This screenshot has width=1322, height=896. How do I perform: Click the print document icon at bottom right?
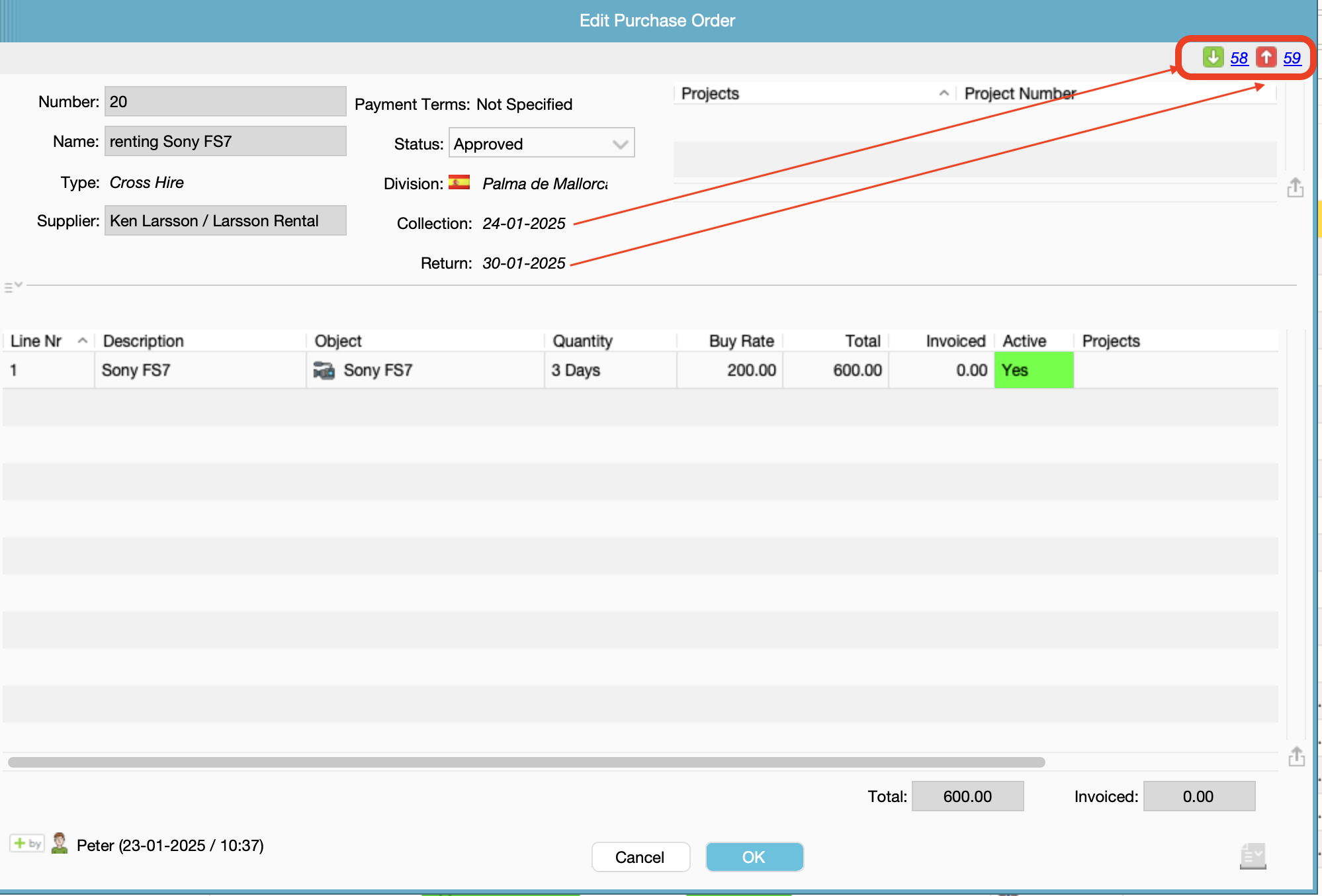(1253, 856)
